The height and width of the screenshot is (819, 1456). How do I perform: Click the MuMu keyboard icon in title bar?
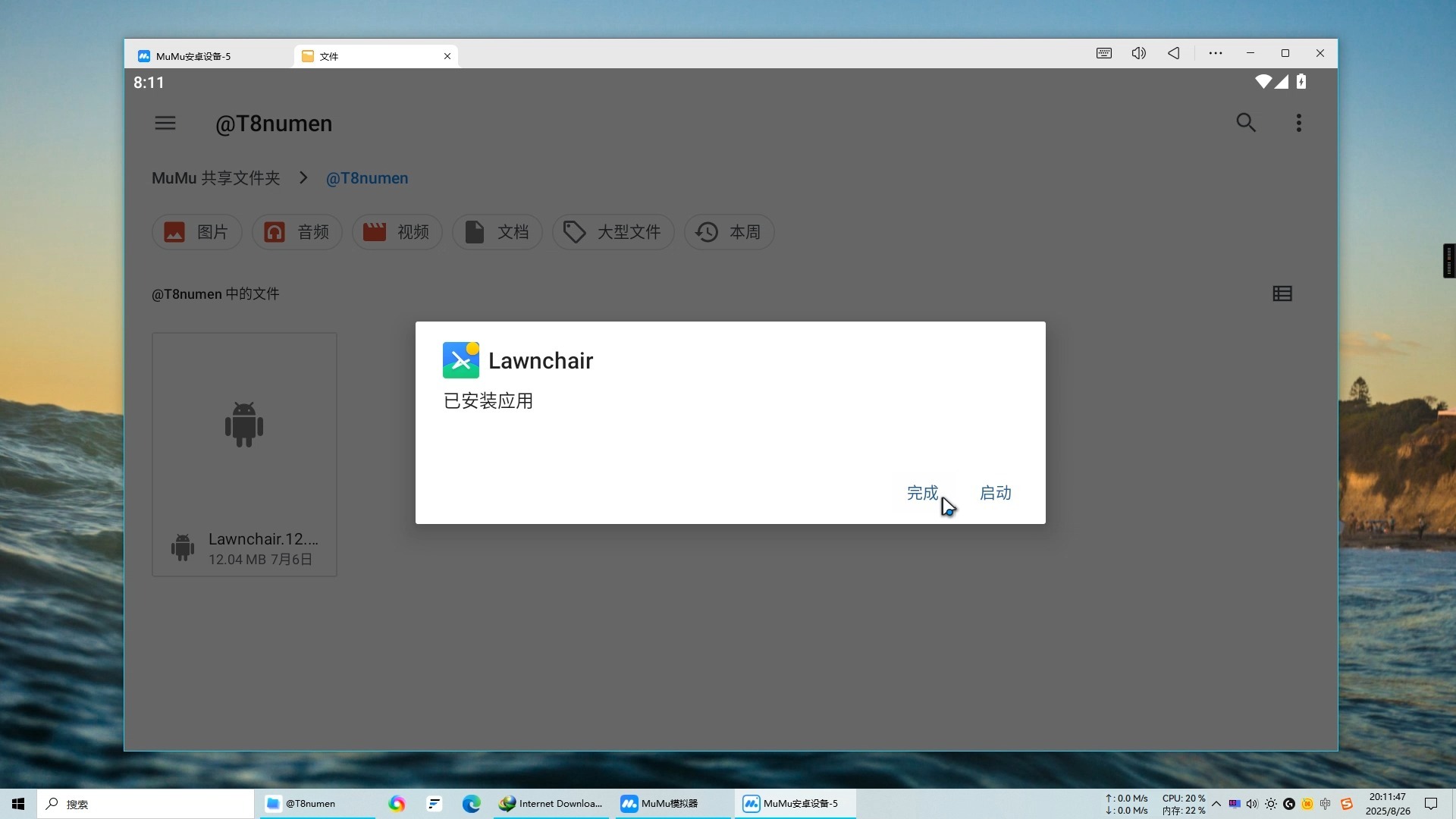[x=1104, y=53]
